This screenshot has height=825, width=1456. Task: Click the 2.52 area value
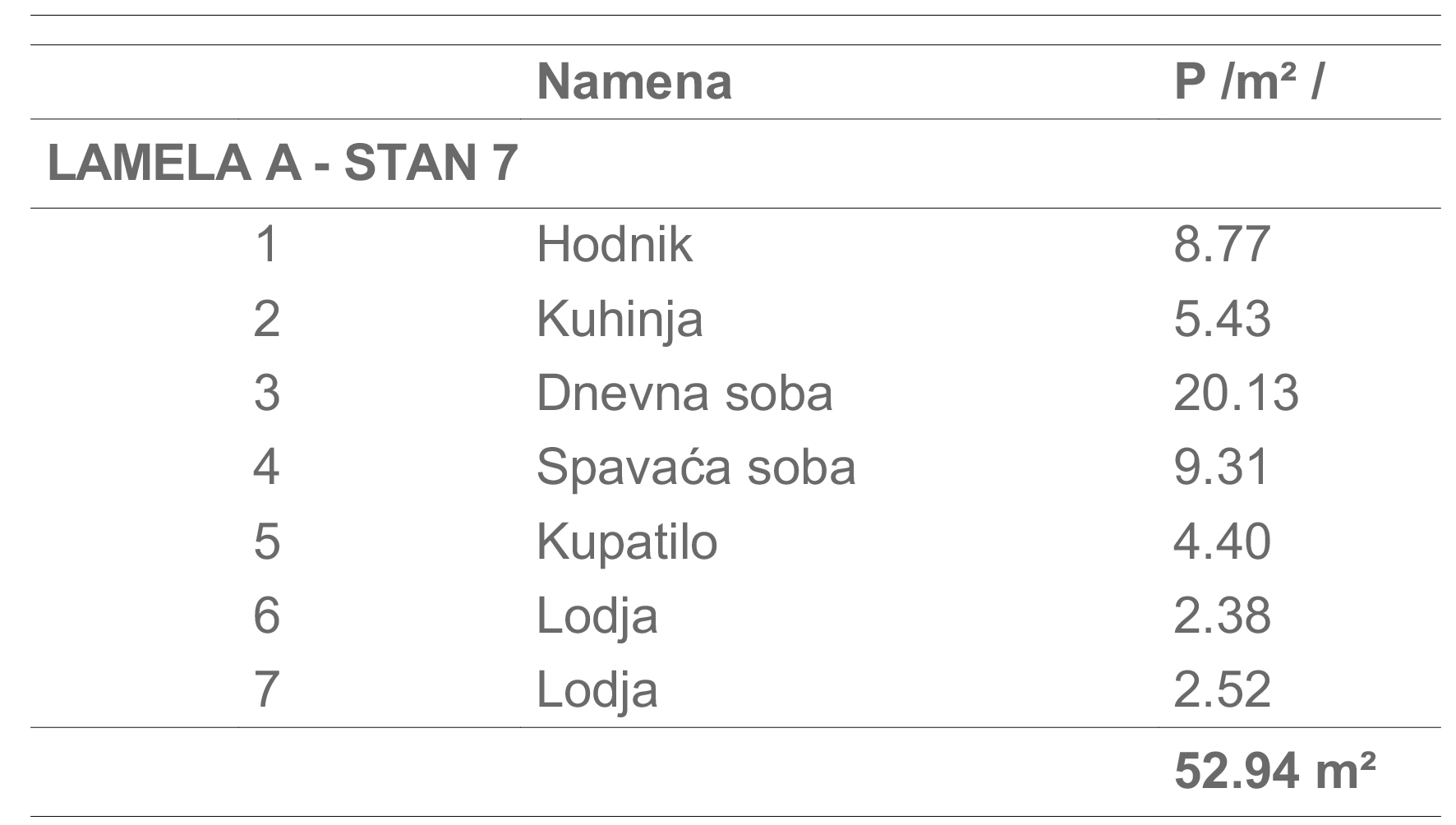point(1222,689)
